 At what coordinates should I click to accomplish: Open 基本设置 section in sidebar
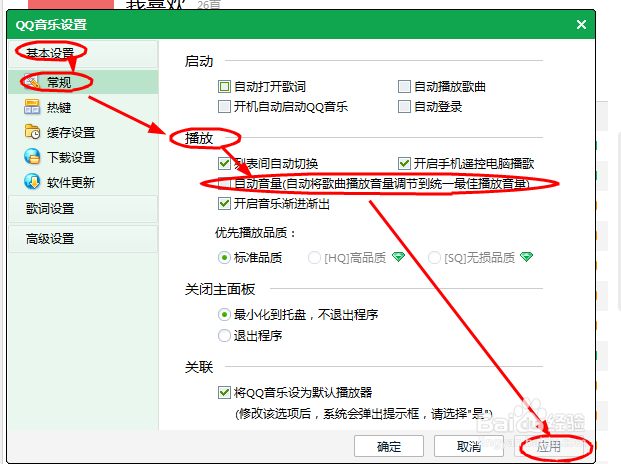[83, 53]
